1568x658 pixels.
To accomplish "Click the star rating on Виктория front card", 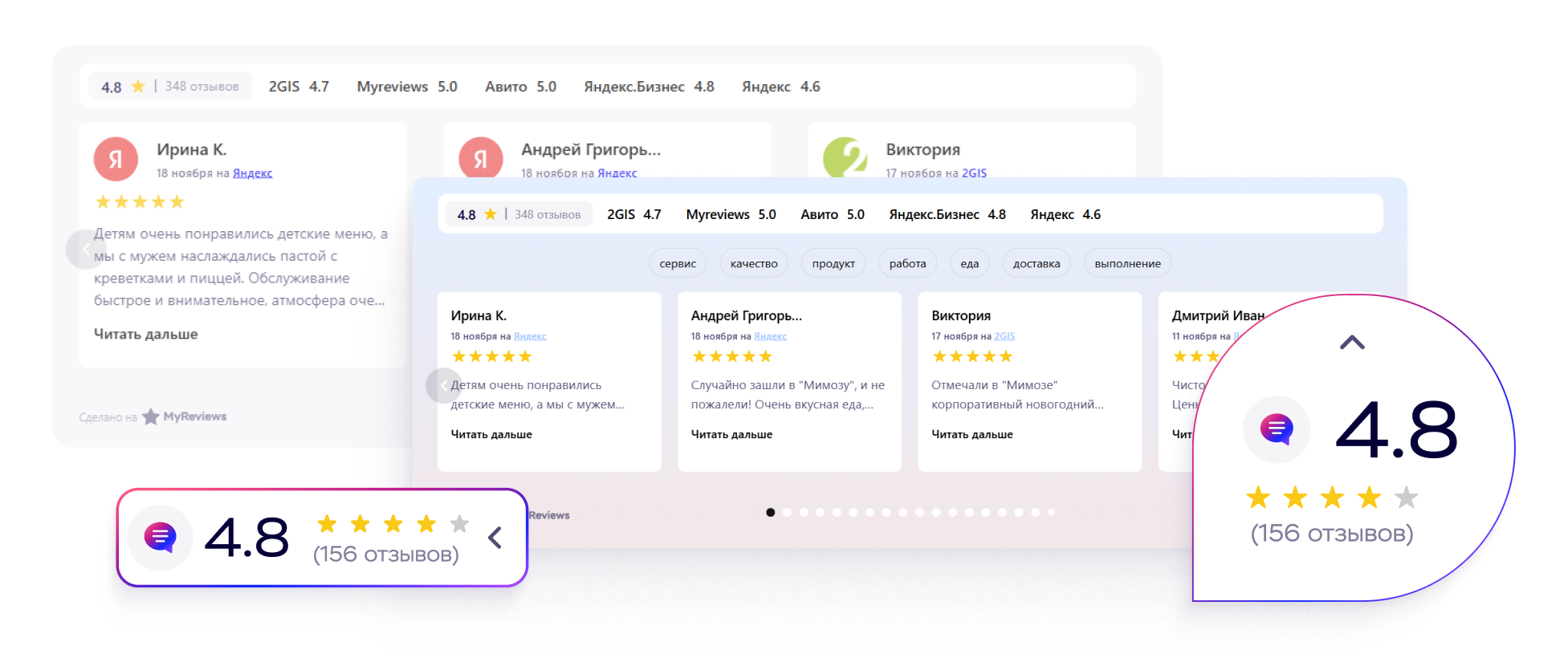I will (971, 356).
